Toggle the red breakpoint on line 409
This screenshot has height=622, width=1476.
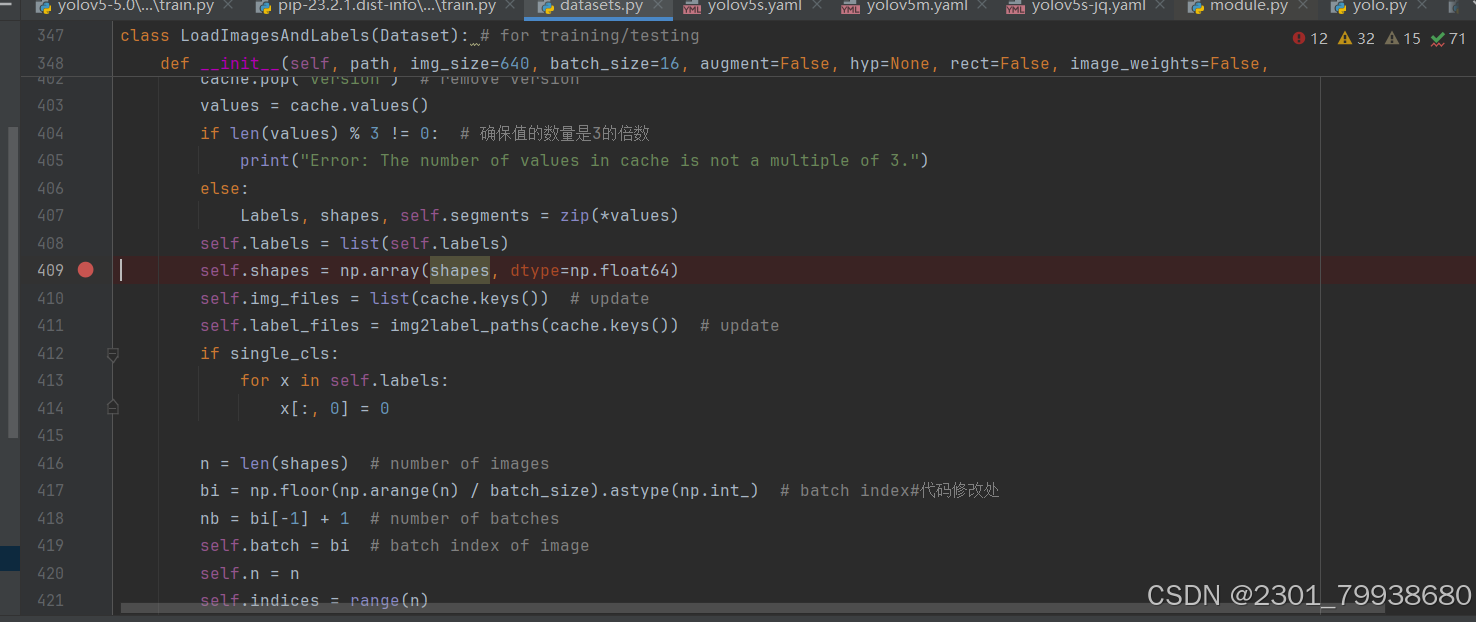pos(85,269)
